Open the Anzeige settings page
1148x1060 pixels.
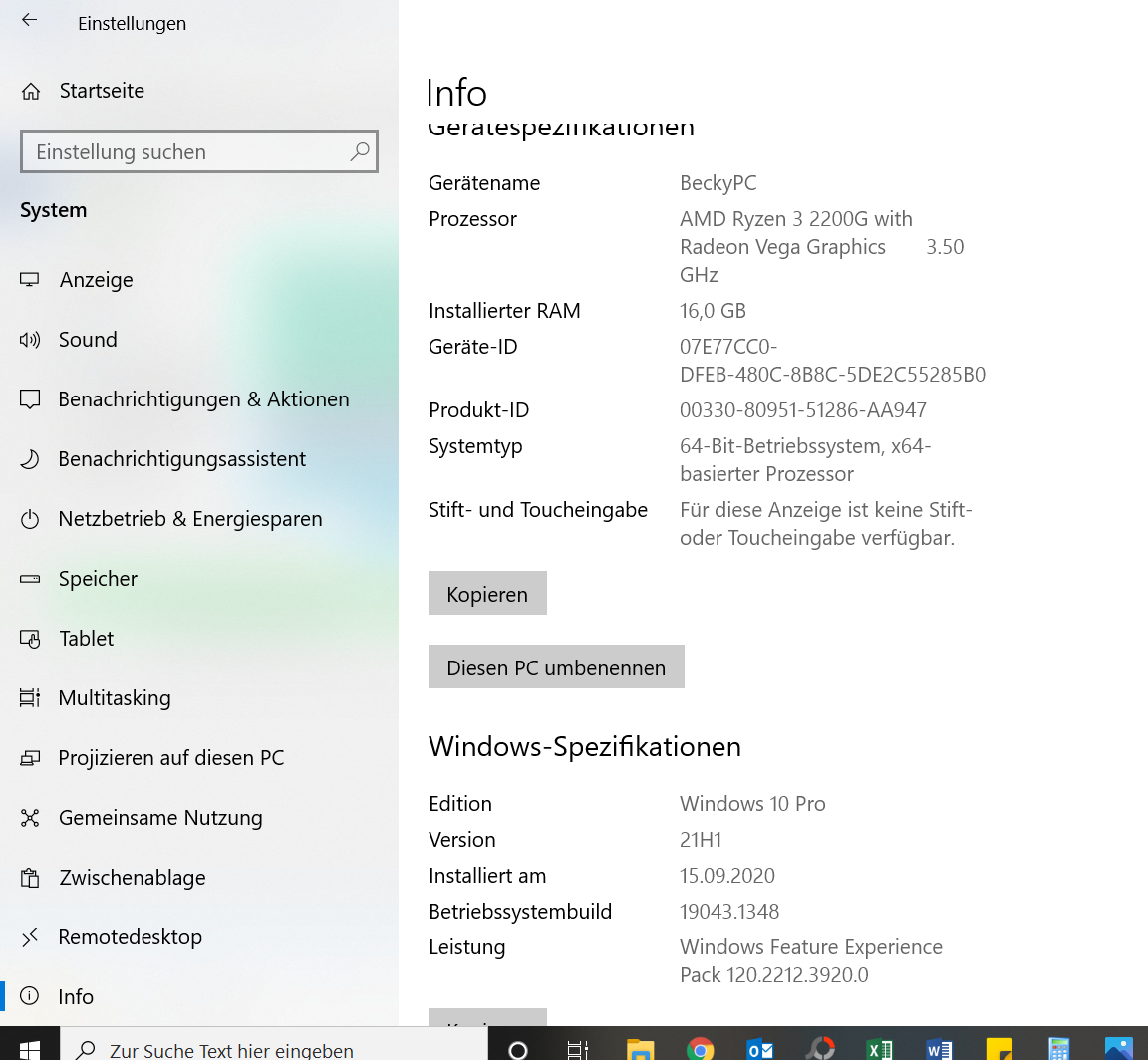coord(199,280)
